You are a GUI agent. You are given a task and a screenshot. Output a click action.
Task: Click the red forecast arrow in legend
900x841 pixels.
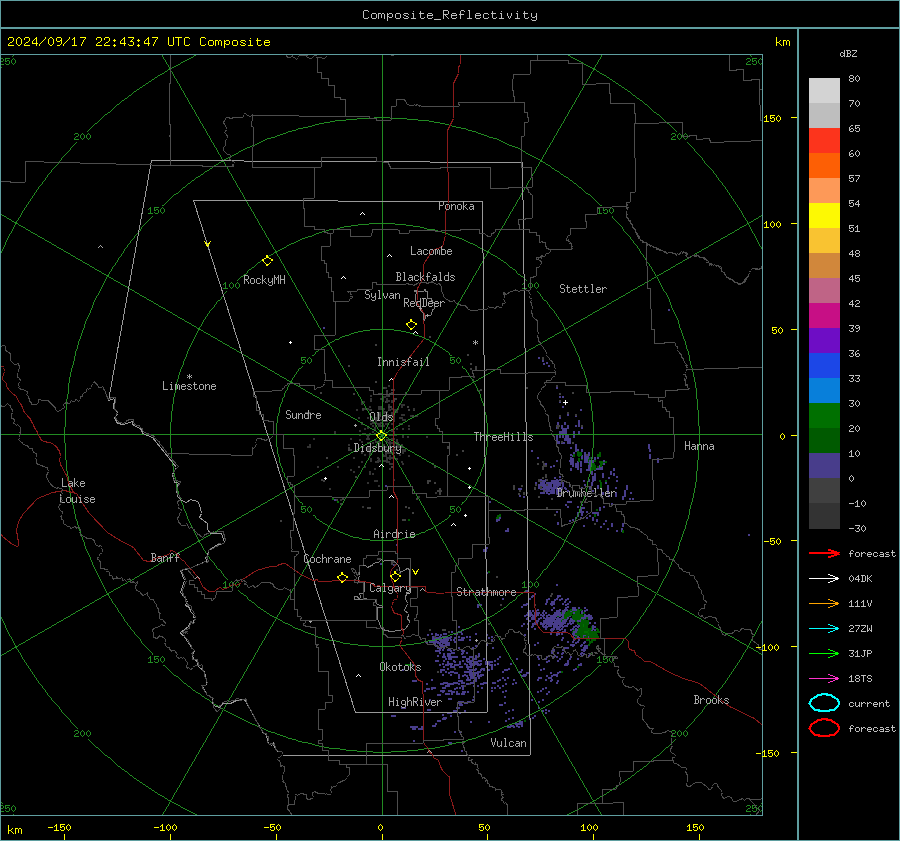coord(824,553)
